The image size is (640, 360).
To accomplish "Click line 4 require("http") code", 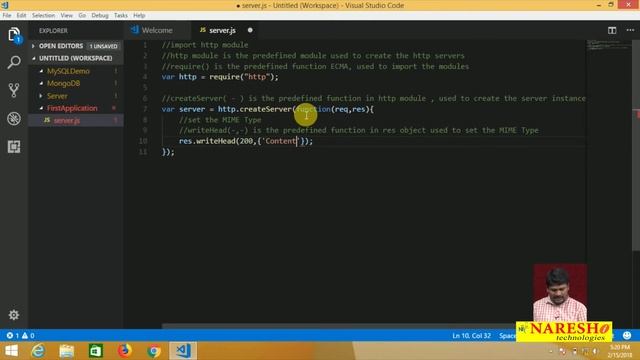I will pyautogui.click(x=244, y=77).
